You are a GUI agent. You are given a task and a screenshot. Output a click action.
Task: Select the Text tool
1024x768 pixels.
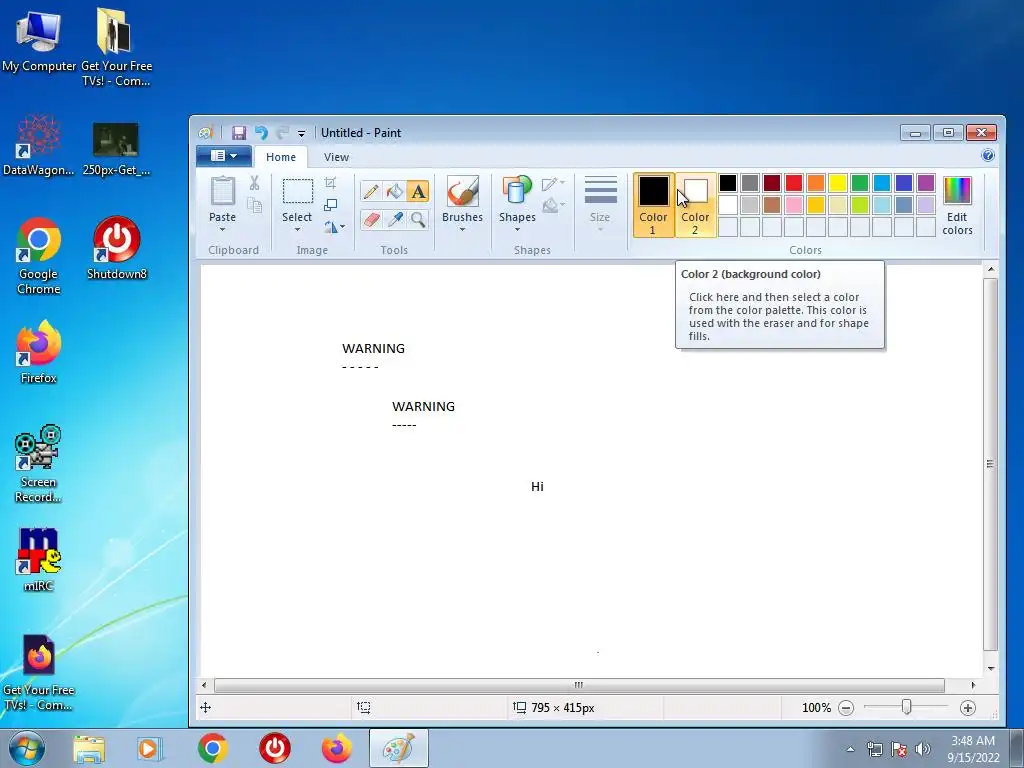418,191
